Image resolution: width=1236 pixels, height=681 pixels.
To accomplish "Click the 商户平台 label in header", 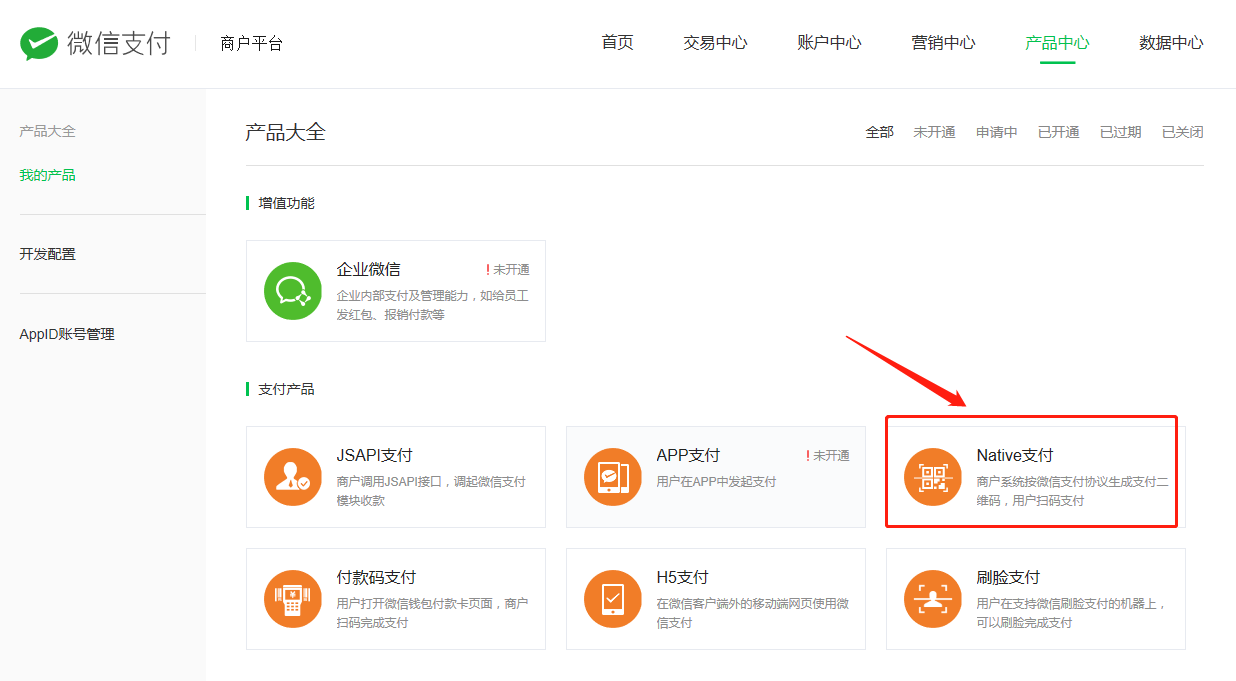I will (251, 44).
